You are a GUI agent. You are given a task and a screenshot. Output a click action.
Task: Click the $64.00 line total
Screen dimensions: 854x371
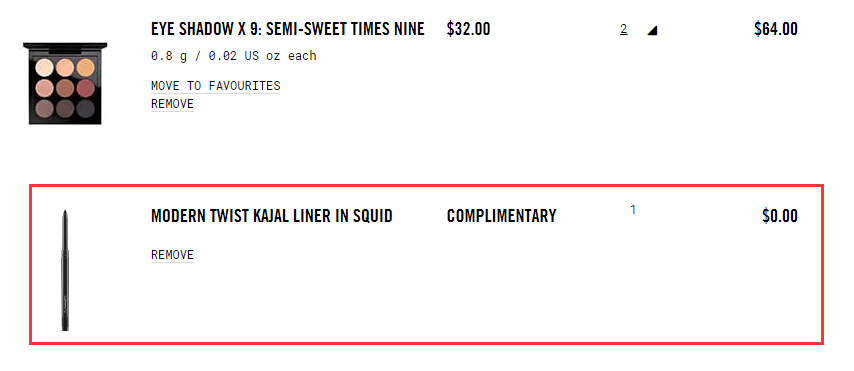(x=776, y=29)
